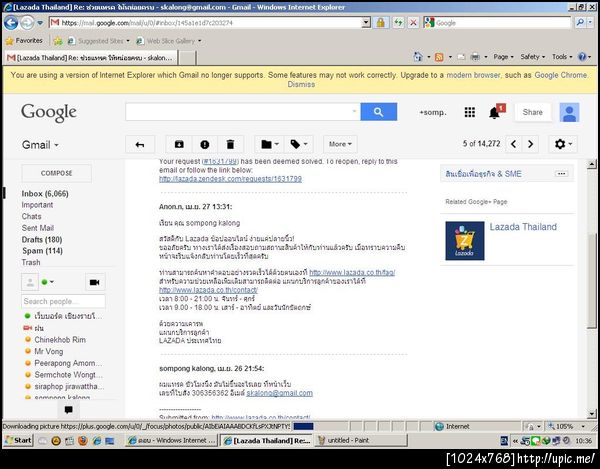
Task: Click the COMPOSE button
Action: point(57,173)
